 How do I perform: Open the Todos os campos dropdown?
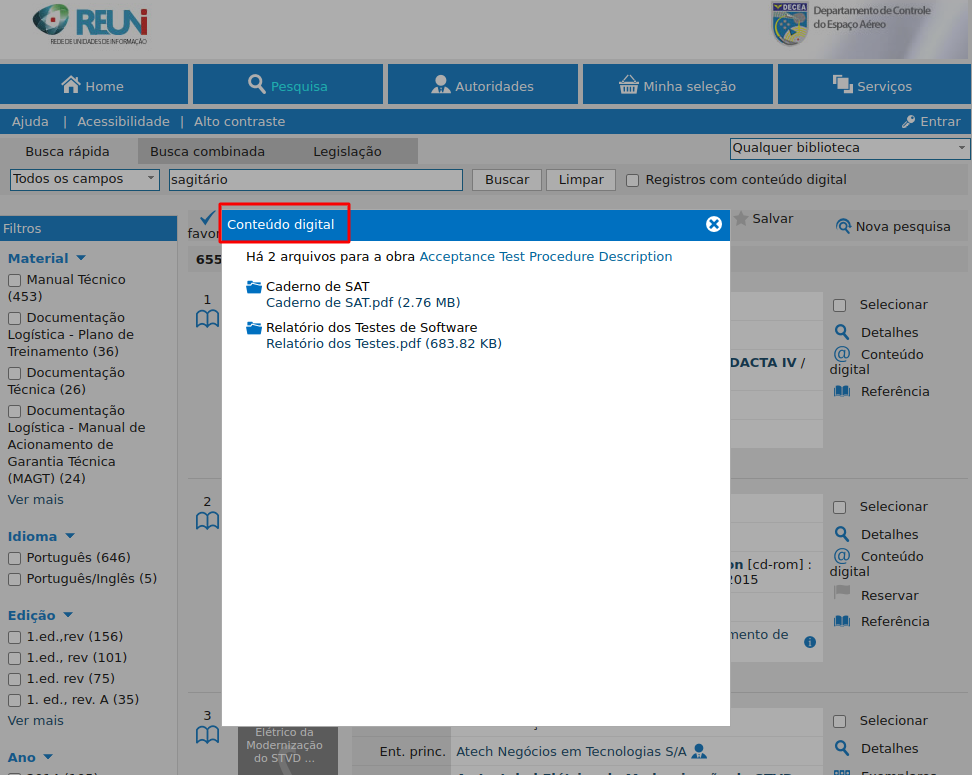[x=85, y=179]
